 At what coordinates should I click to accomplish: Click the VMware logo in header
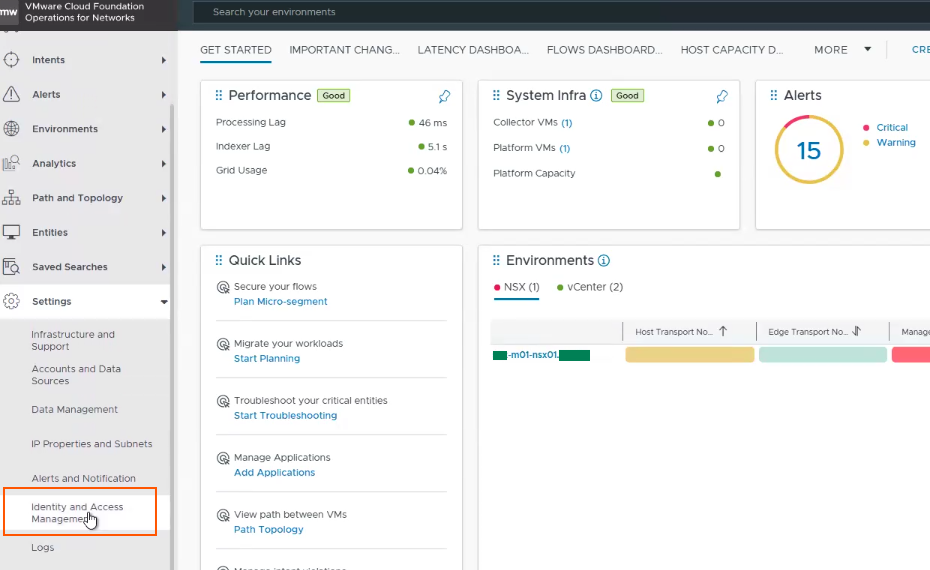[8, 12]
